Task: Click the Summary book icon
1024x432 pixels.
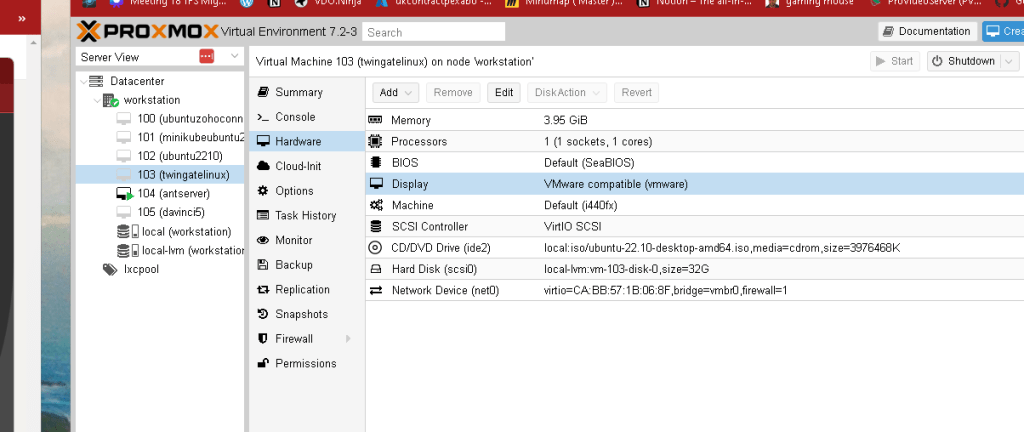Action: click(263, 92)
